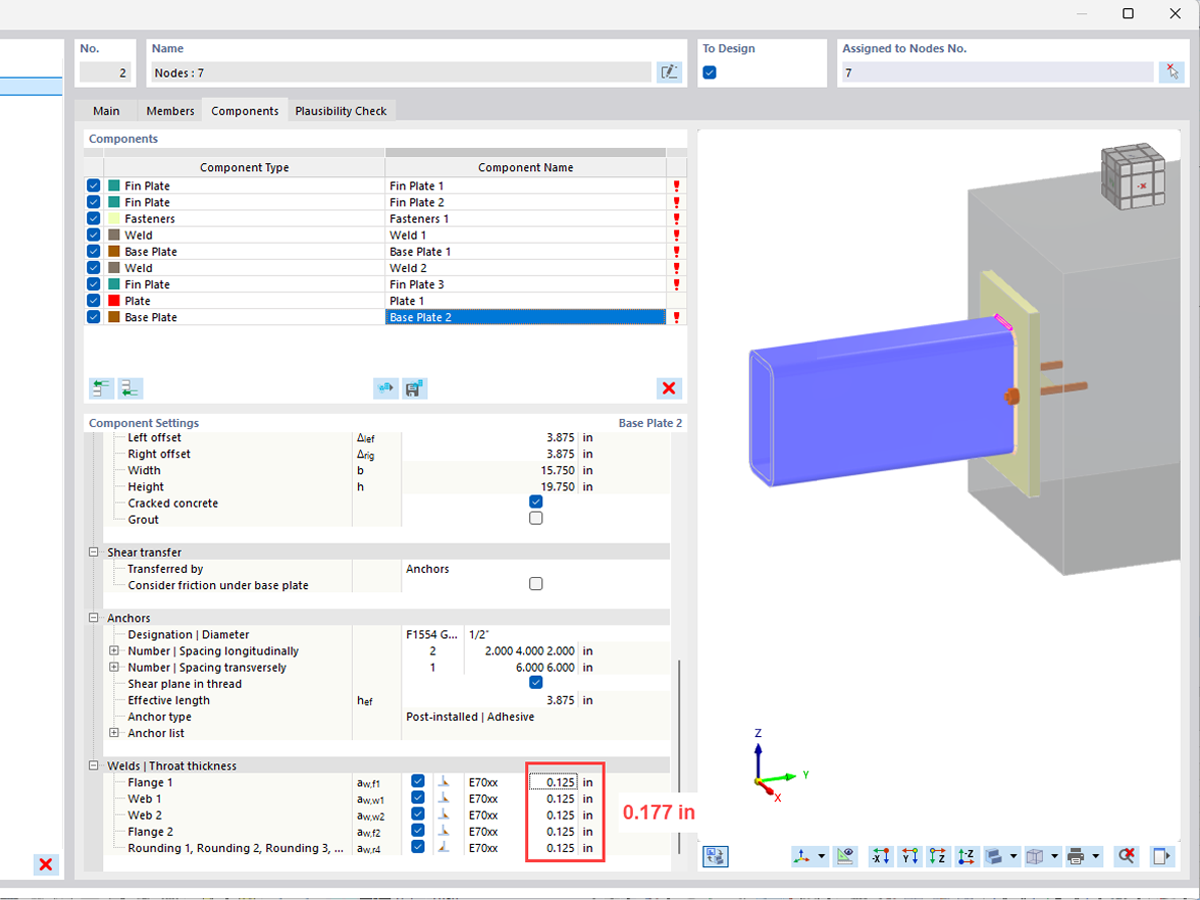1200x900 pixels.
Task: Check Consider friction under base plate
Action: [536, 583]
